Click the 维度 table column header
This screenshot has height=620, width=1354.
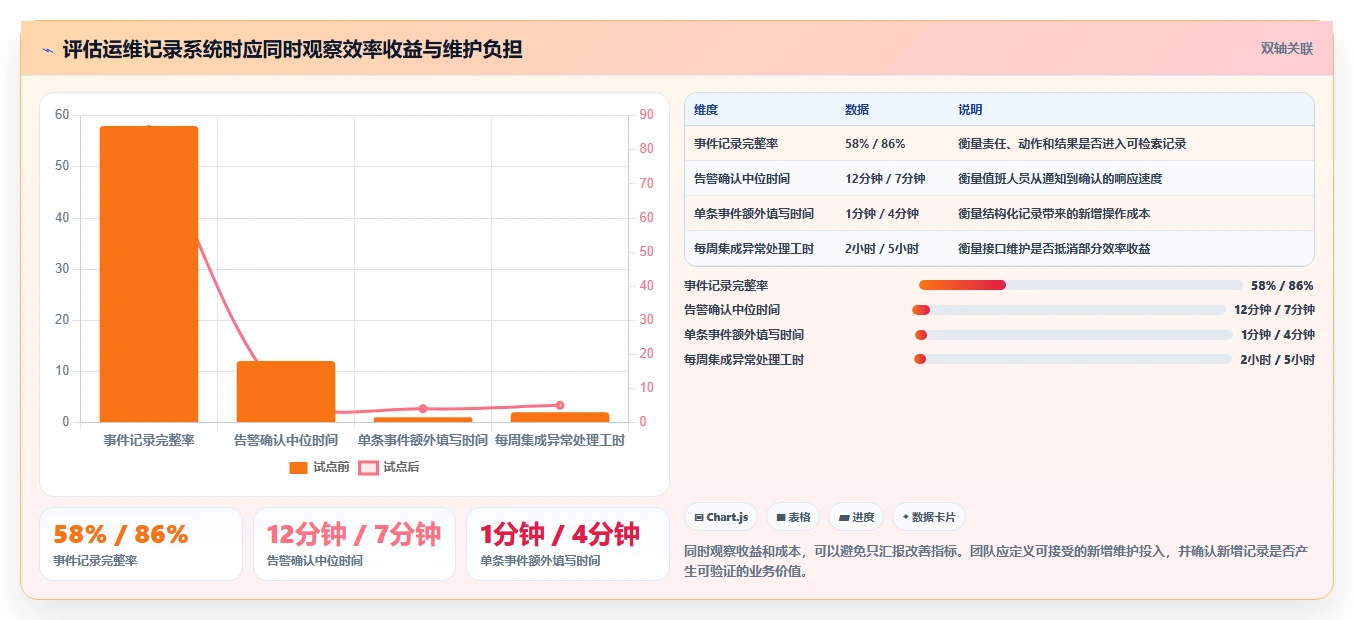(x=706, y=110)
